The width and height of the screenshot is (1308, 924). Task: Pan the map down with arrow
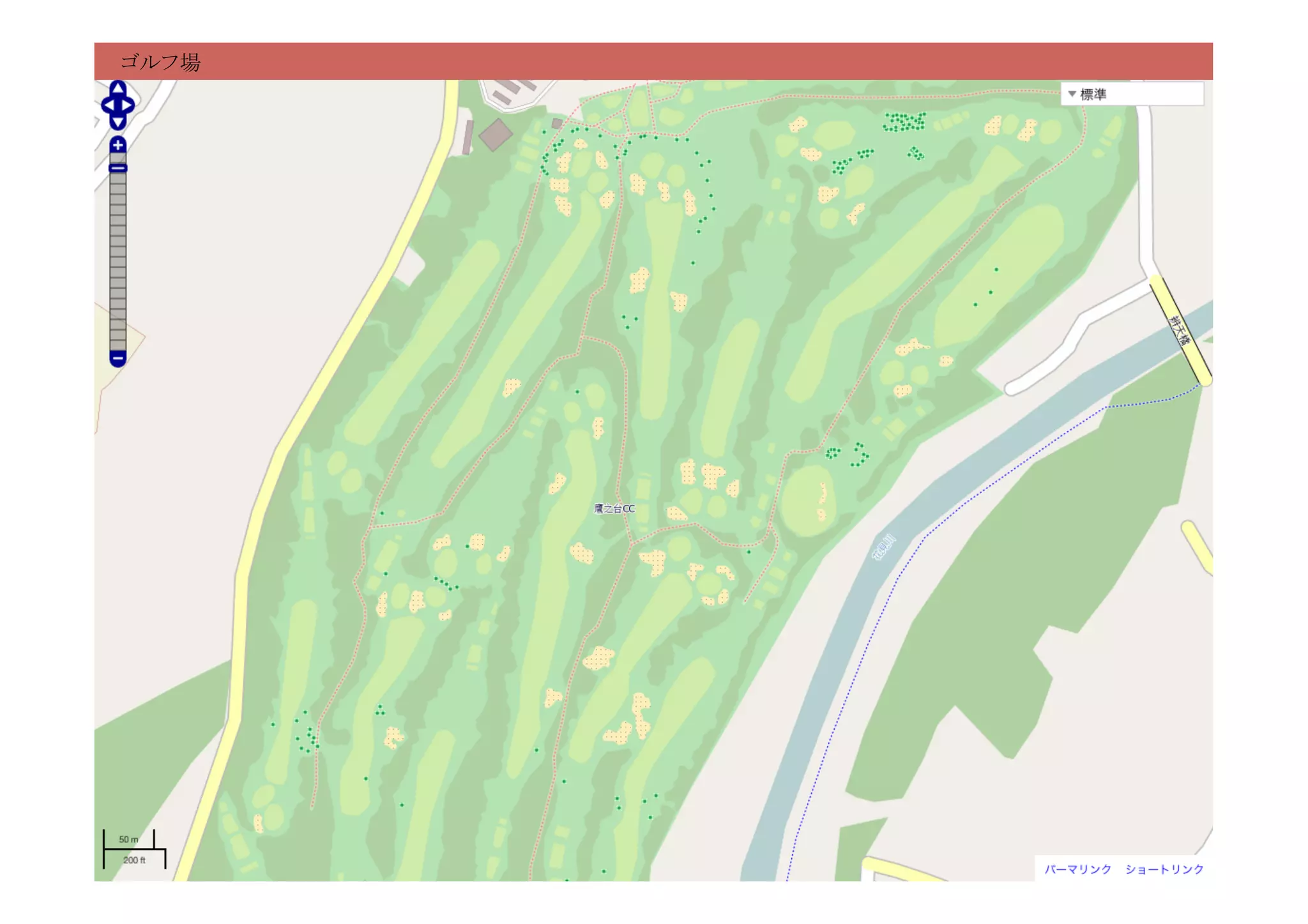click(118, 121)
